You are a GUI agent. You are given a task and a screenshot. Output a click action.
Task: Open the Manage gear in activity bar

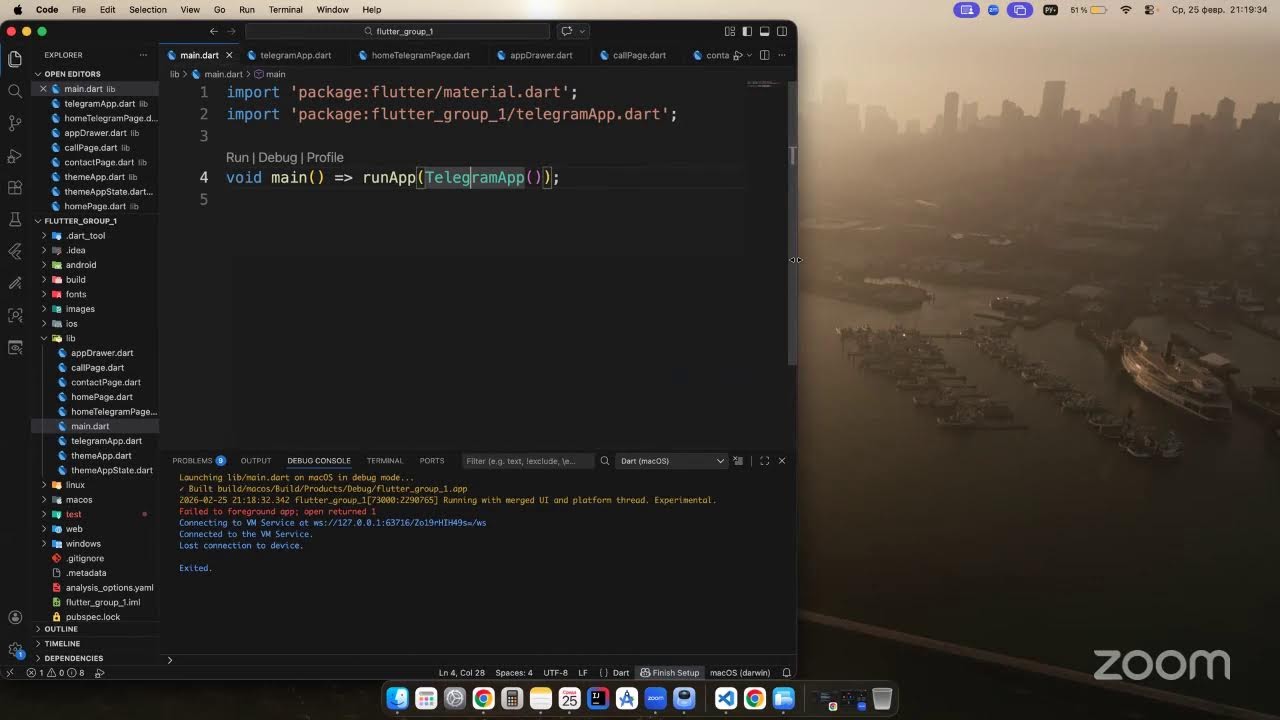click(15, 650)
